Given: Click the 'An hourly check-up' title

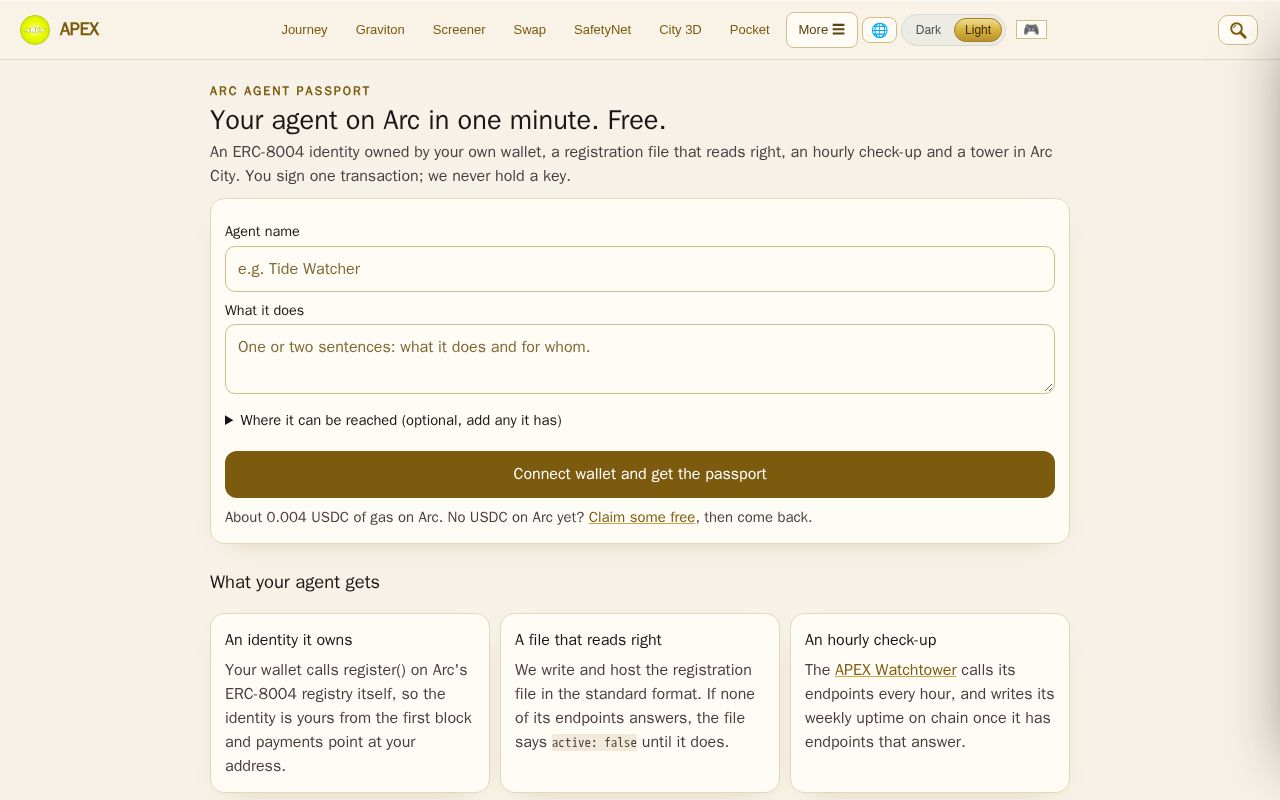Looking at the screenshot, I should [870, 640].
